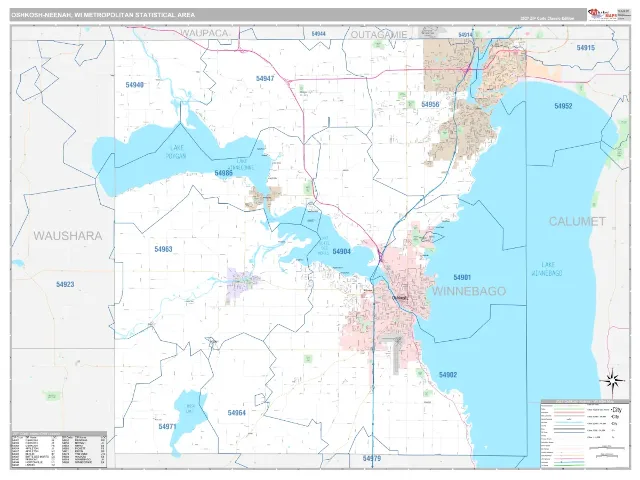Click ZIP code 54923 label
The image size is (640, 480).
click(65, 284)
